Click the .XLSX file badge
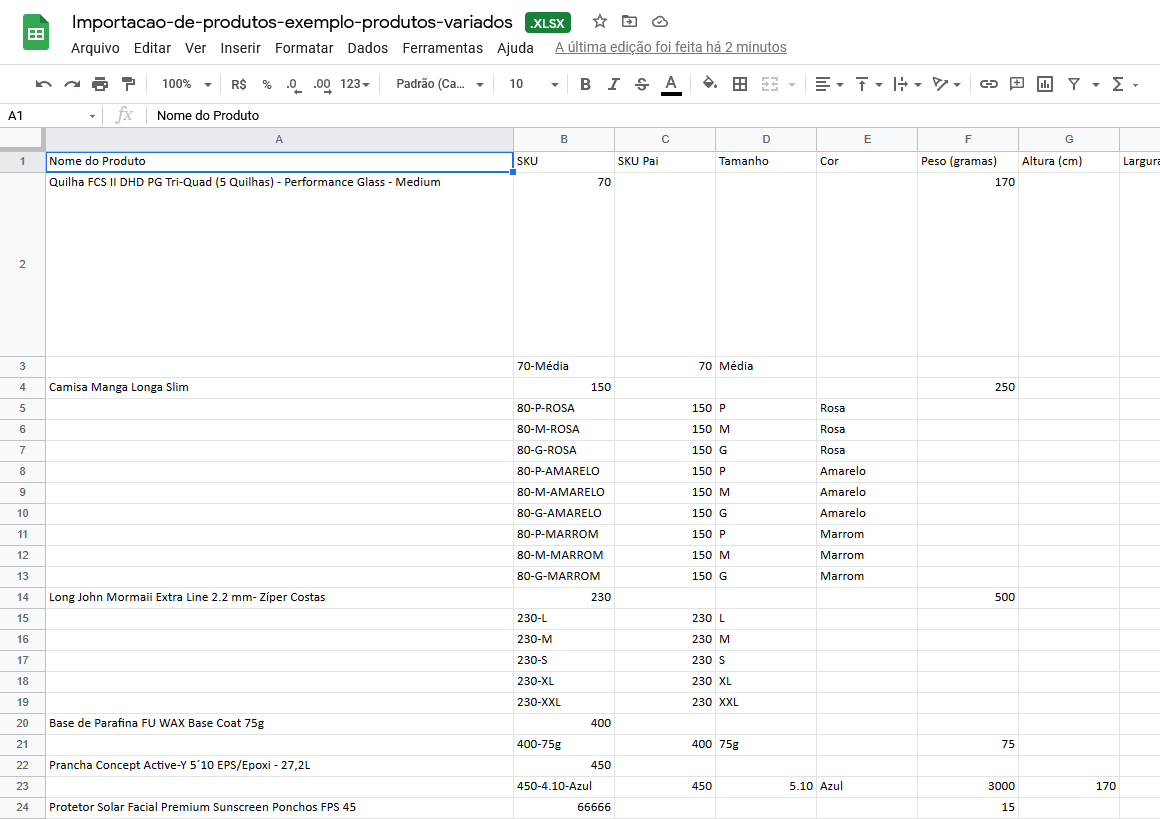 [547, 23]
